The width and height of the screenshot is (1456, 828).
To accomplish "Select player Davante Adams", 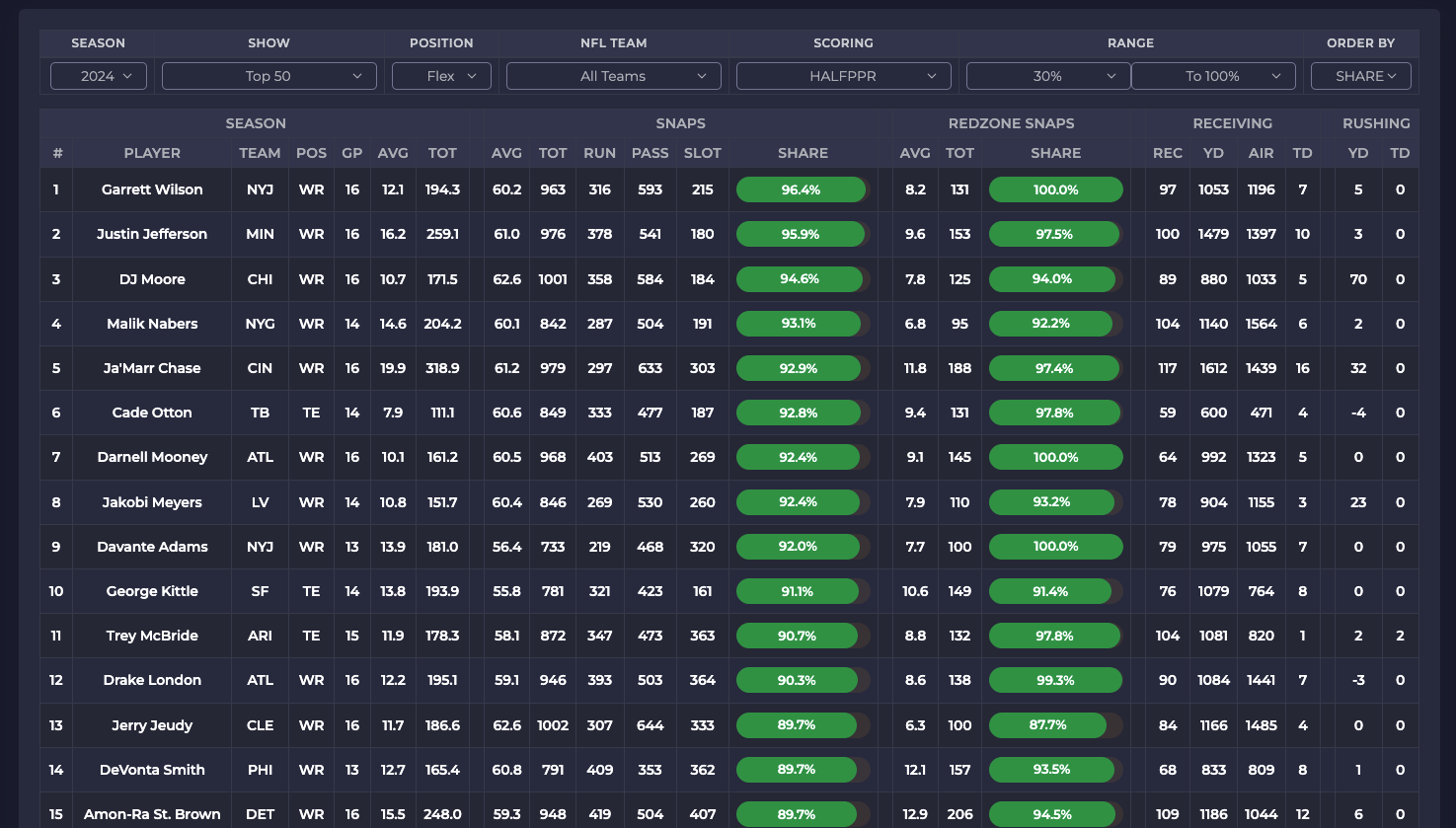I will pos(152,547).
